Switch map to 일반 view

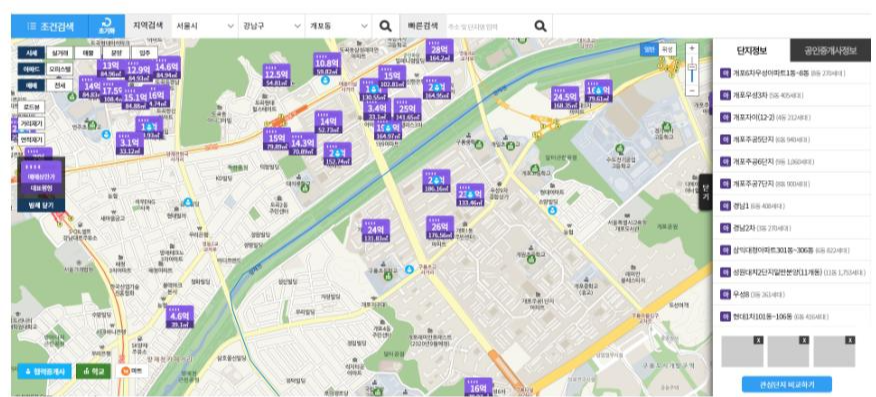649,50
